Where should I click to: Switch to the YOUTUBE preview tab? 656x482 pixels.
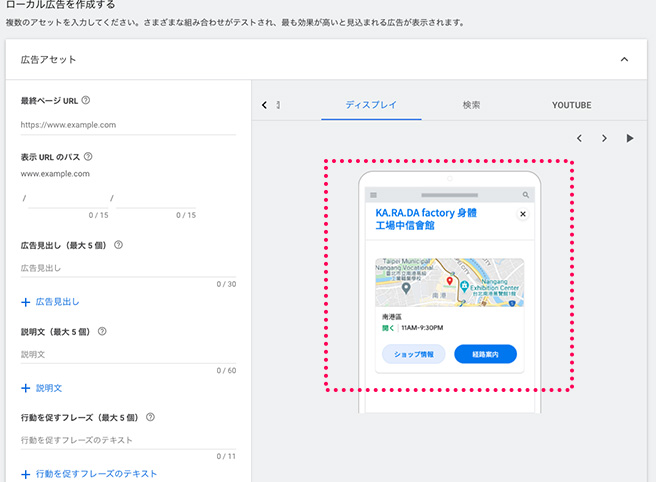click(x=571, y=105)
